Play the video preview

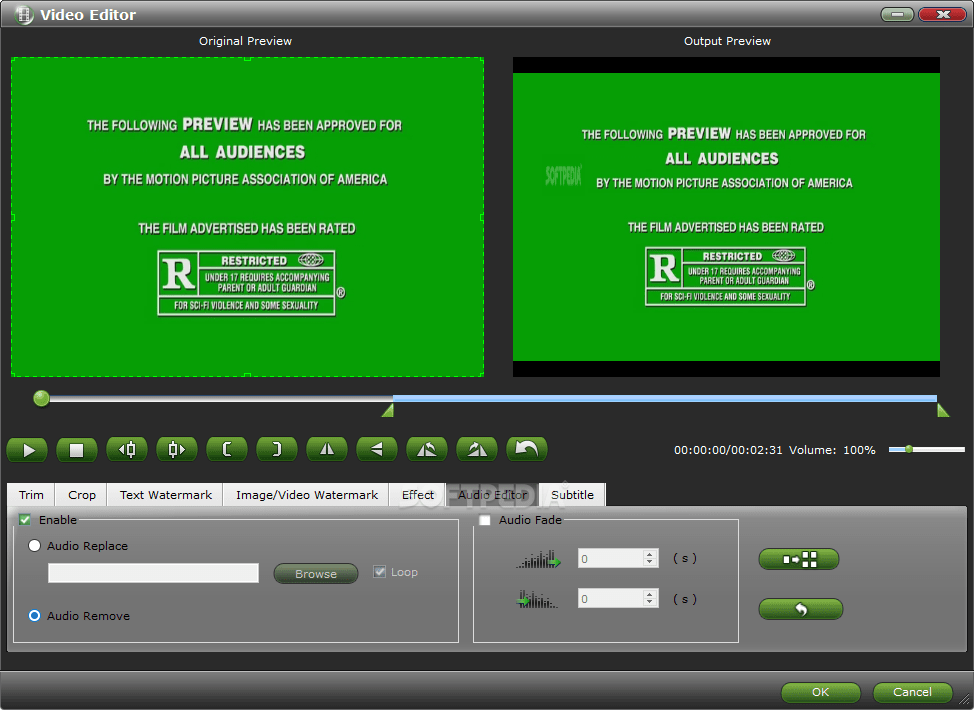(27, 450)
